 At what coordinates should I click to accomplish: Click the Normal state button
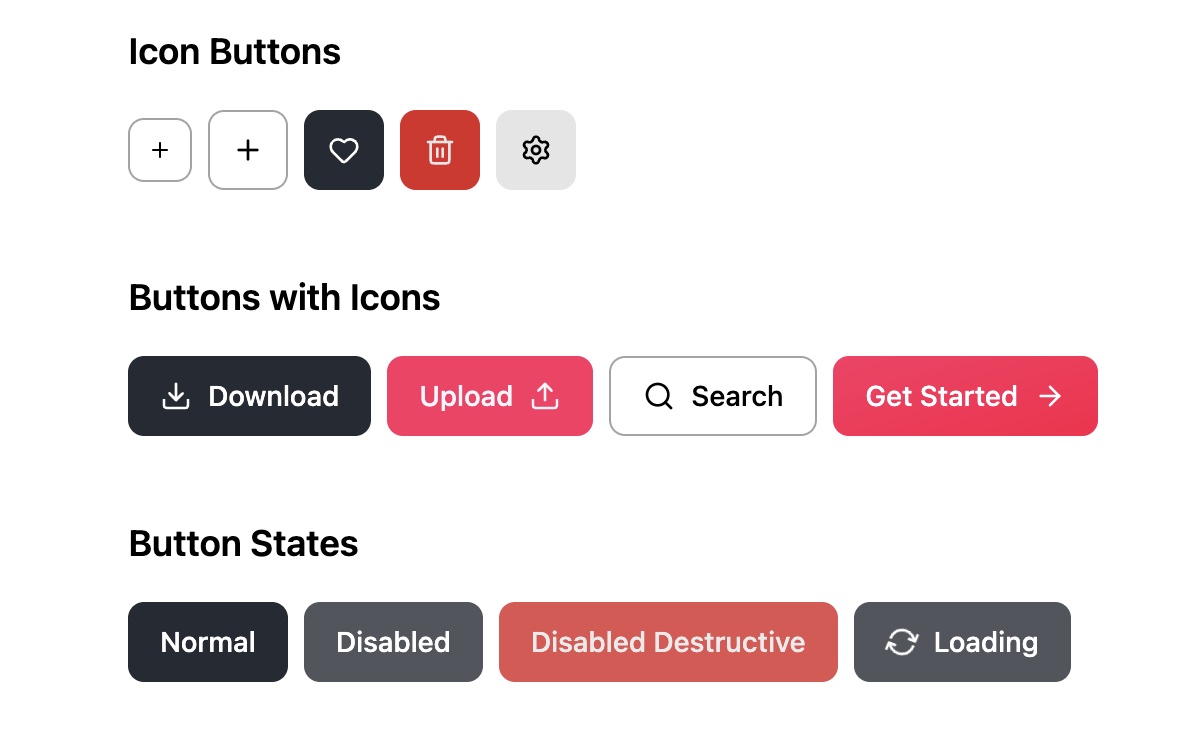[207, 642]
